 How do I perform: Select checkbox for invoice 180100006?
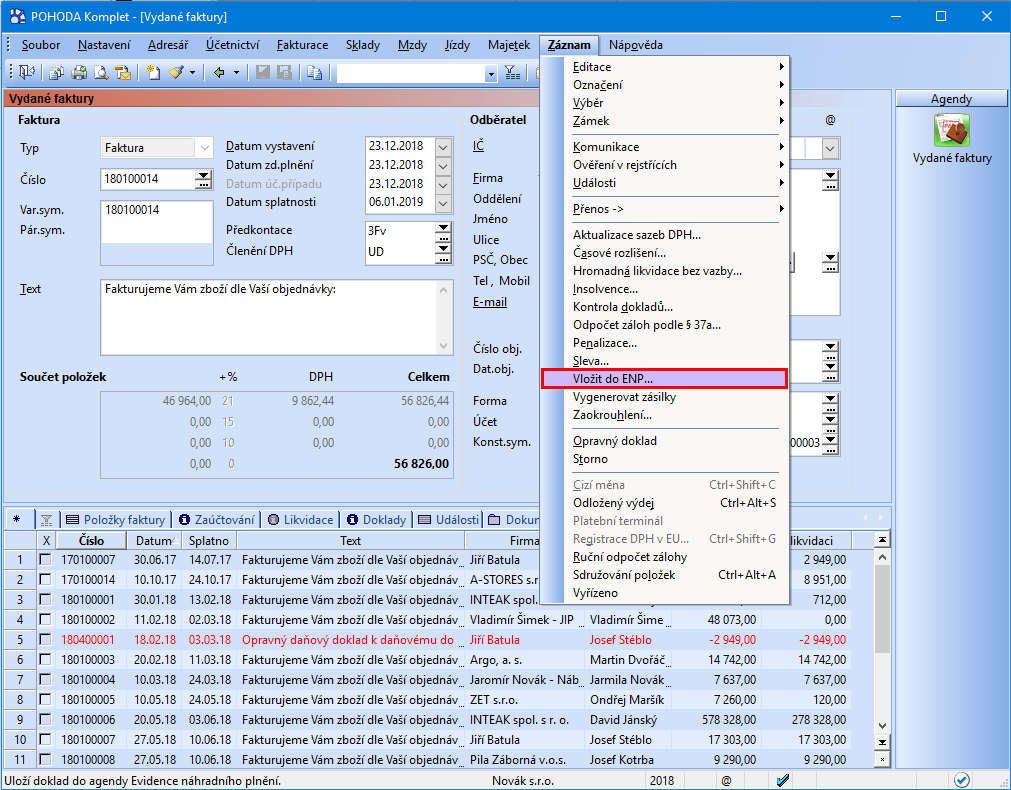point(45,720)
